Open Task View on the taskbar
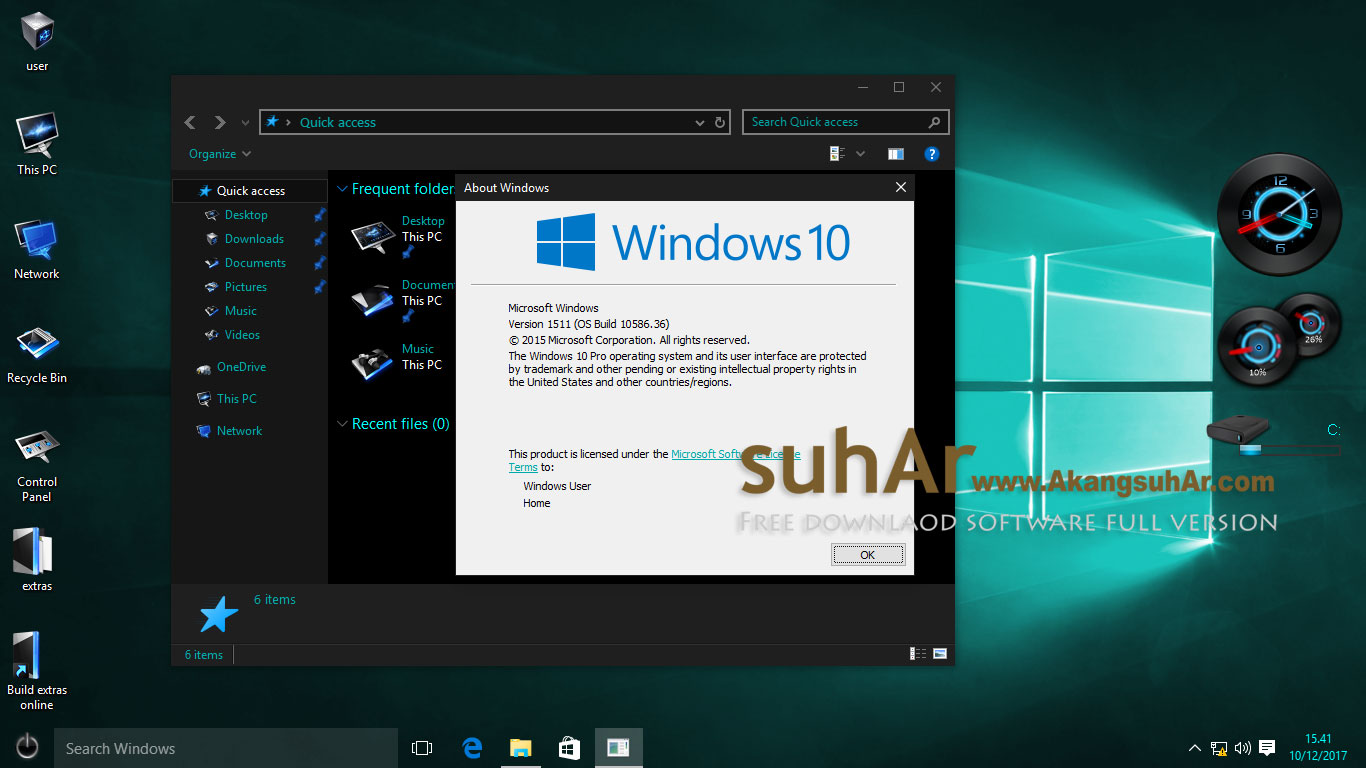 coord(422,748)
